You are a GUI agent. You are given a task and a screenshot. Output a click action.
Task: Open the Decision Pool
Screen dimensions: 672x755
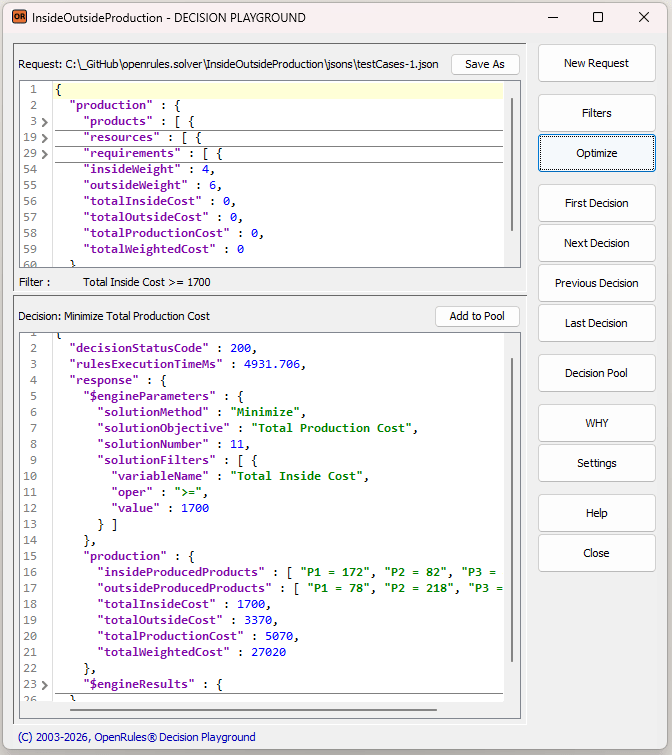coord(596,373)
